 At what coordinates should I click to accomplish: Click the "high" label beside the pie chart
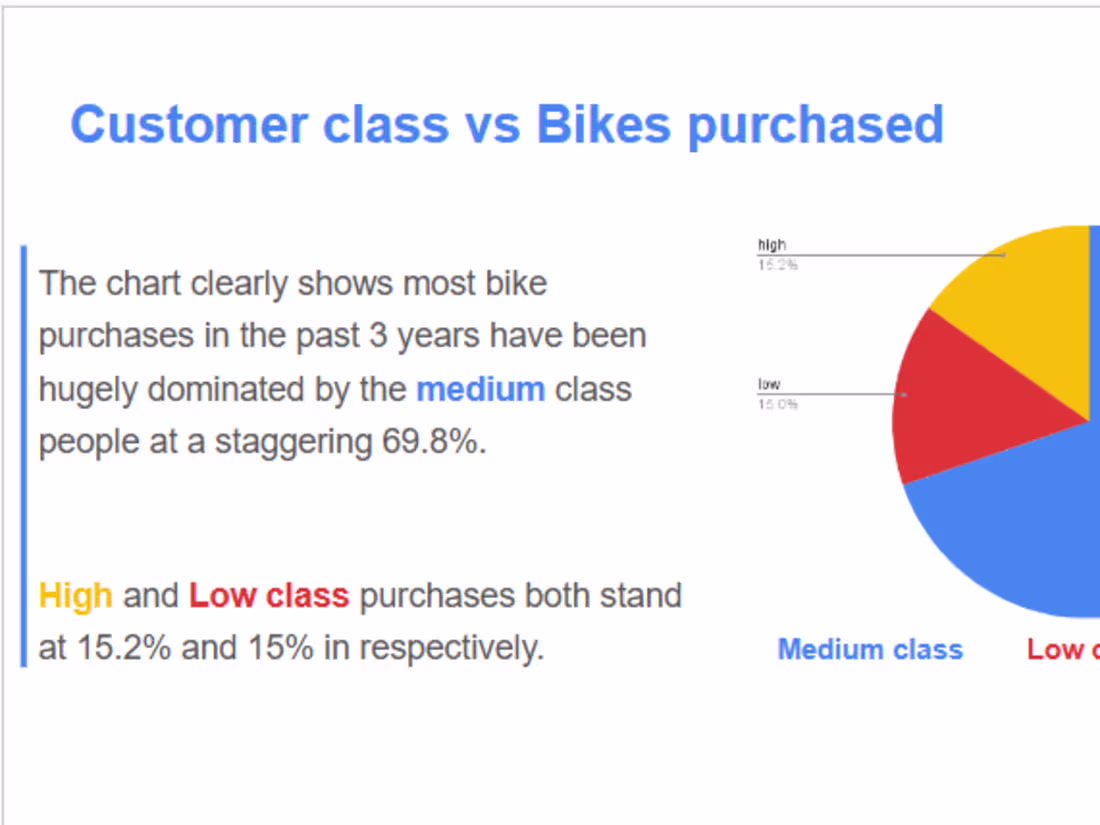point(772,245)
